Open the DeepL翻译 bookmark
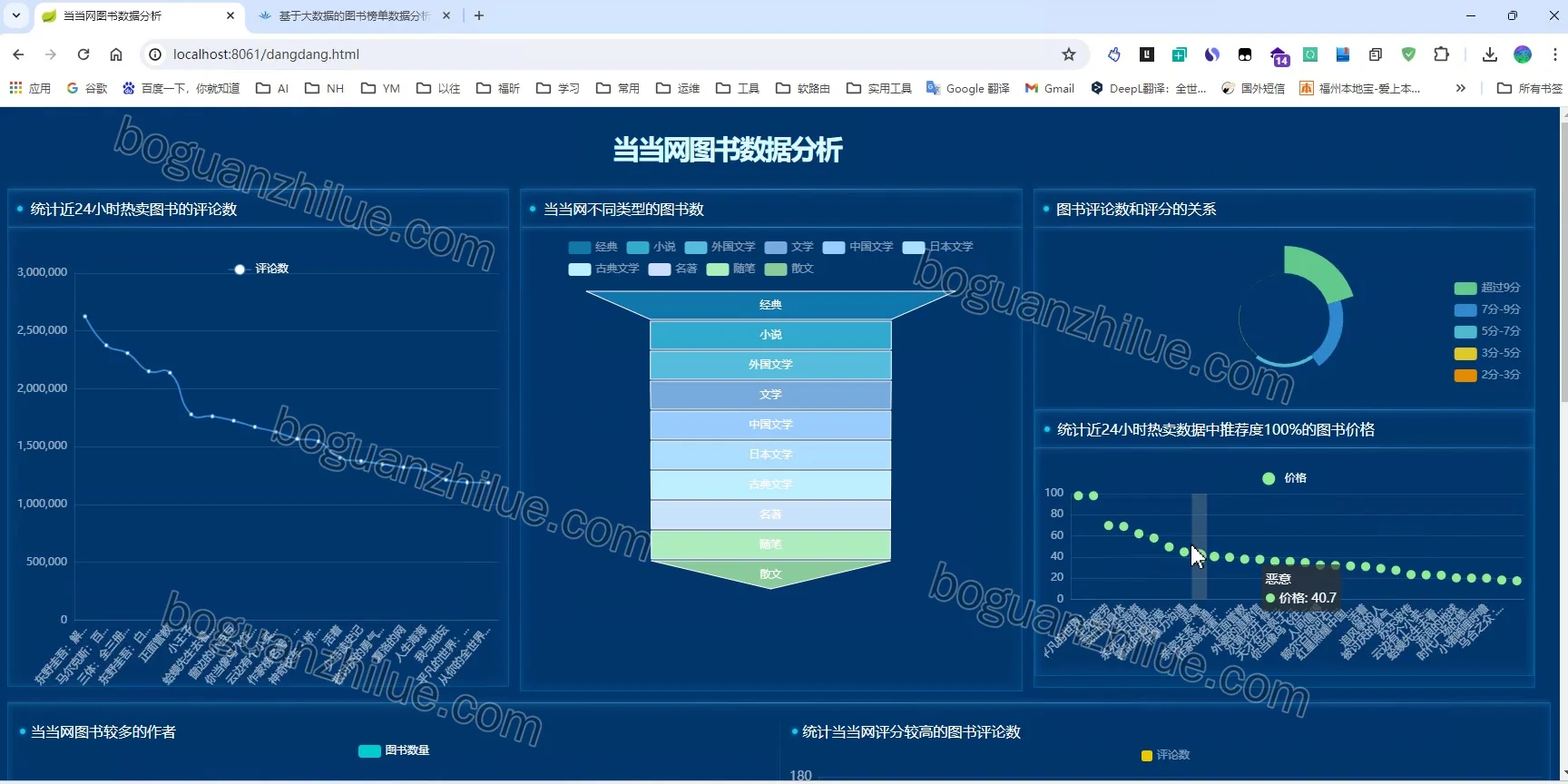Screen dimensions: 1568x784 (x=1149, y=88)
